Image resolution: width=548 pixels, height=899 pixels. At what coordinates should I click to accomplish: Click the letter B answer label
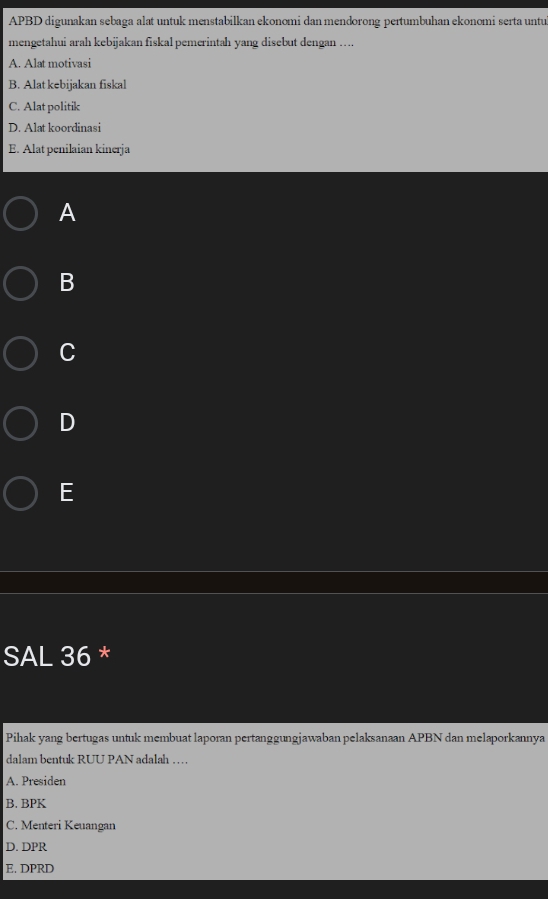(x=67, y=283)
